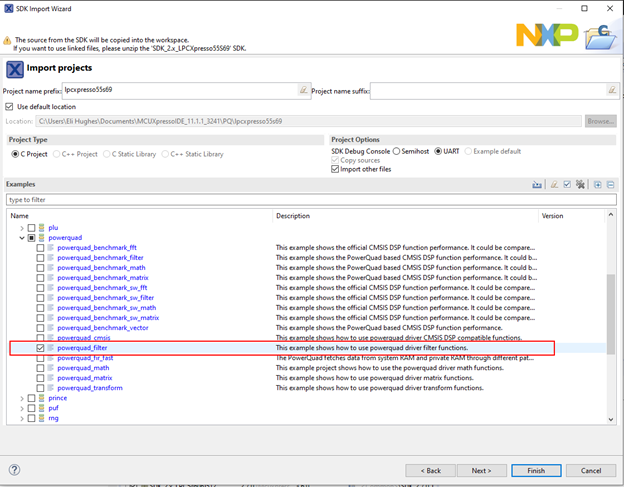Collapse the powerquad tree node
Viewport: 624px width, 487px height.
coord(22,238)
